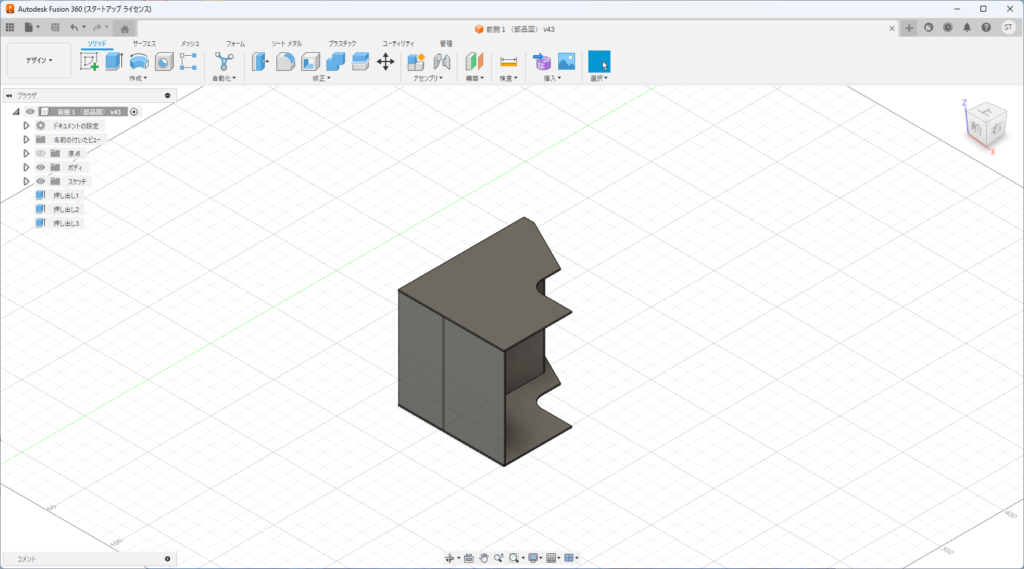Select the Orbit navigation tool
The width and height of the screenshot is (1024, 569).
(x=449, y=558)
